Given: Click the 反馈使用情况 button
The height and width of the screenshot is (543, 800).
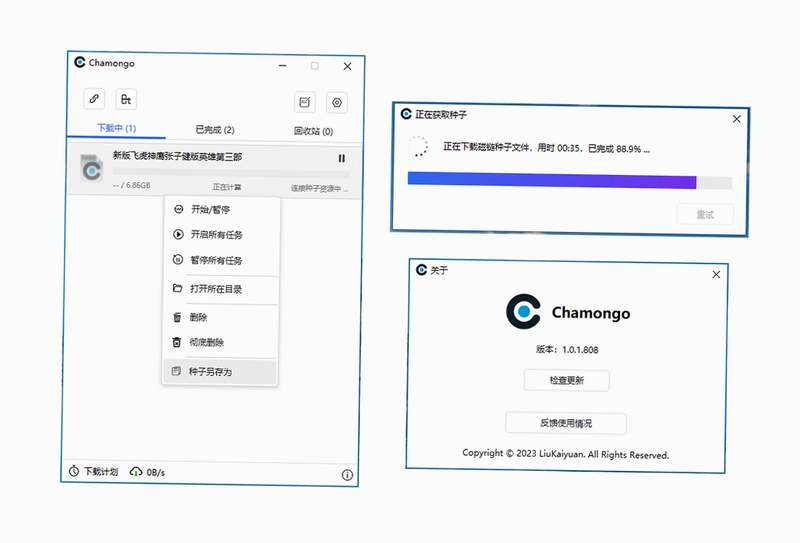Looking at the screenshot, I should [566, 423].
